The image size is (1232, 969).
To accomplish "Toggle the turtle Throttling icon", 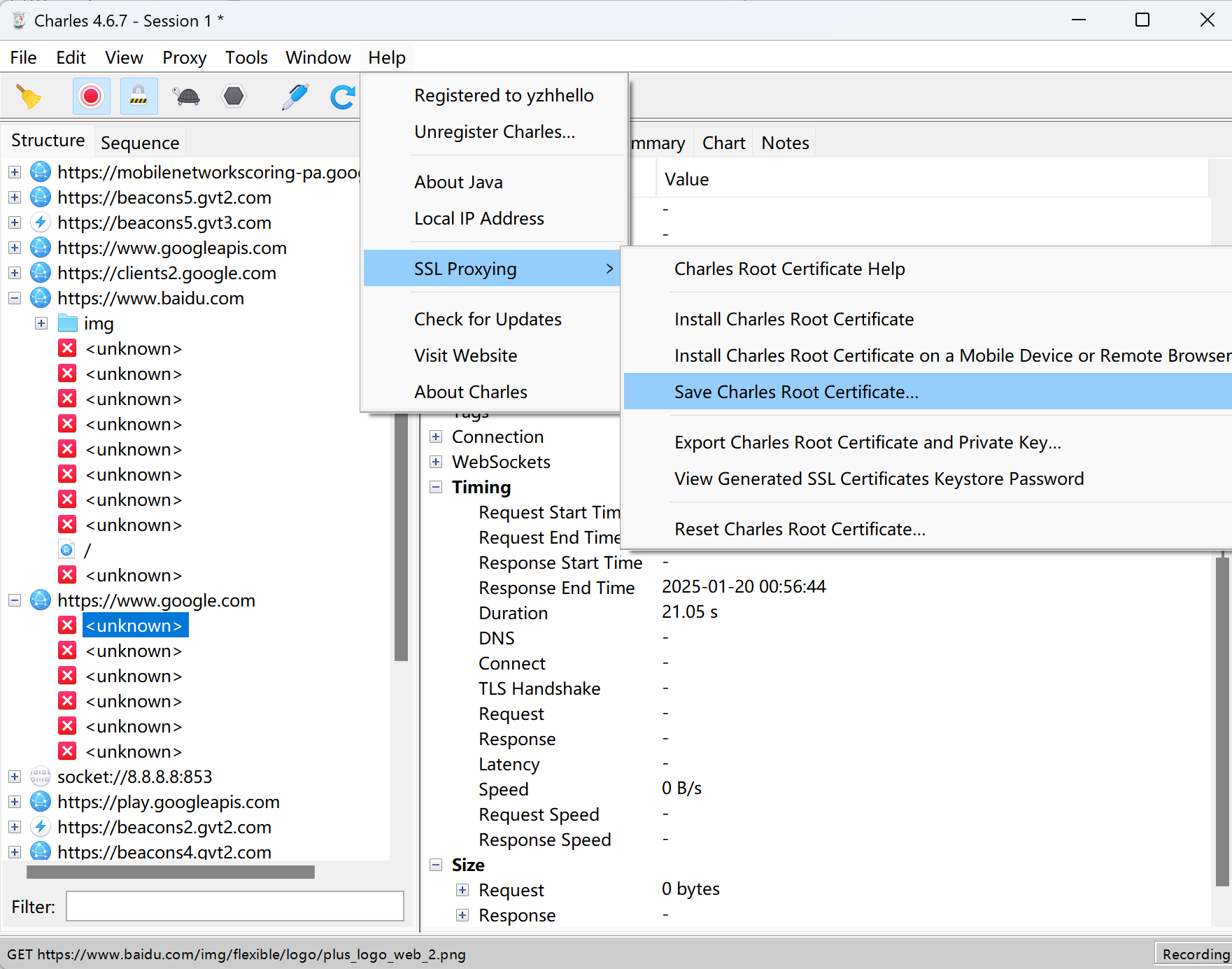I will [x=187, y=97].
